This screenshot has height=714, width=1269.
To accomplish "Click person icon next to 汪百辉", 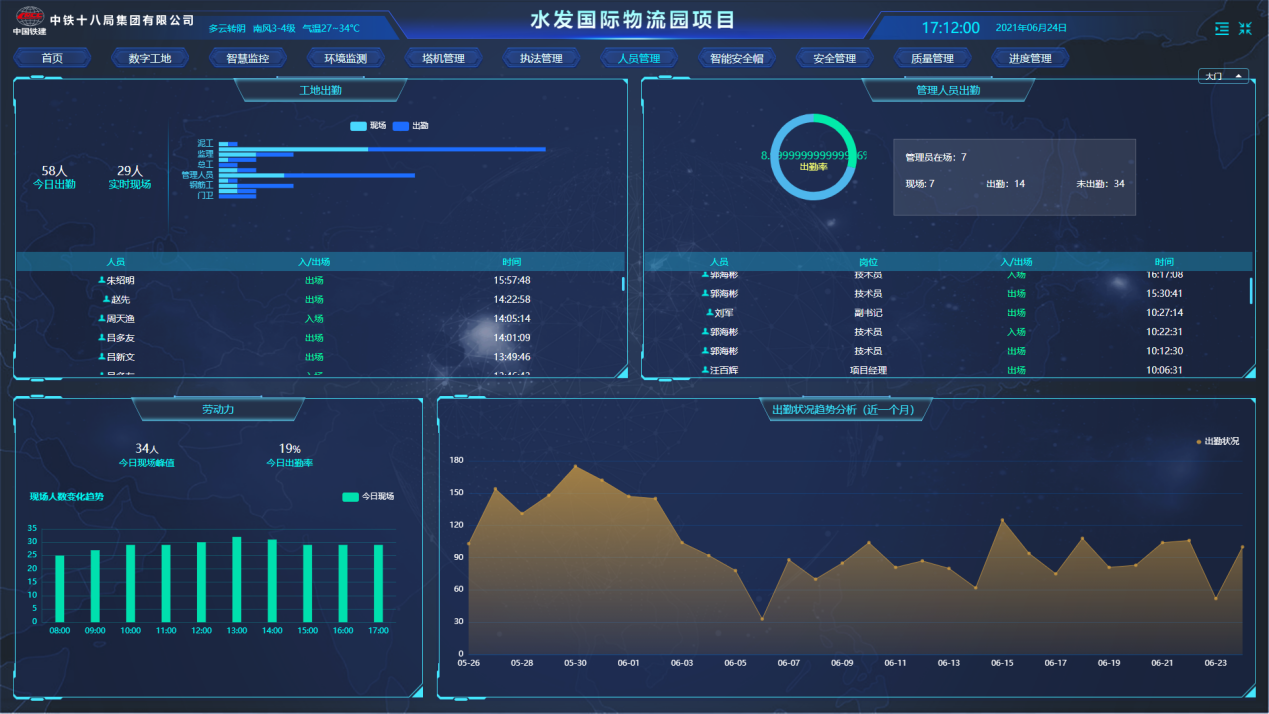I will 706,370.
